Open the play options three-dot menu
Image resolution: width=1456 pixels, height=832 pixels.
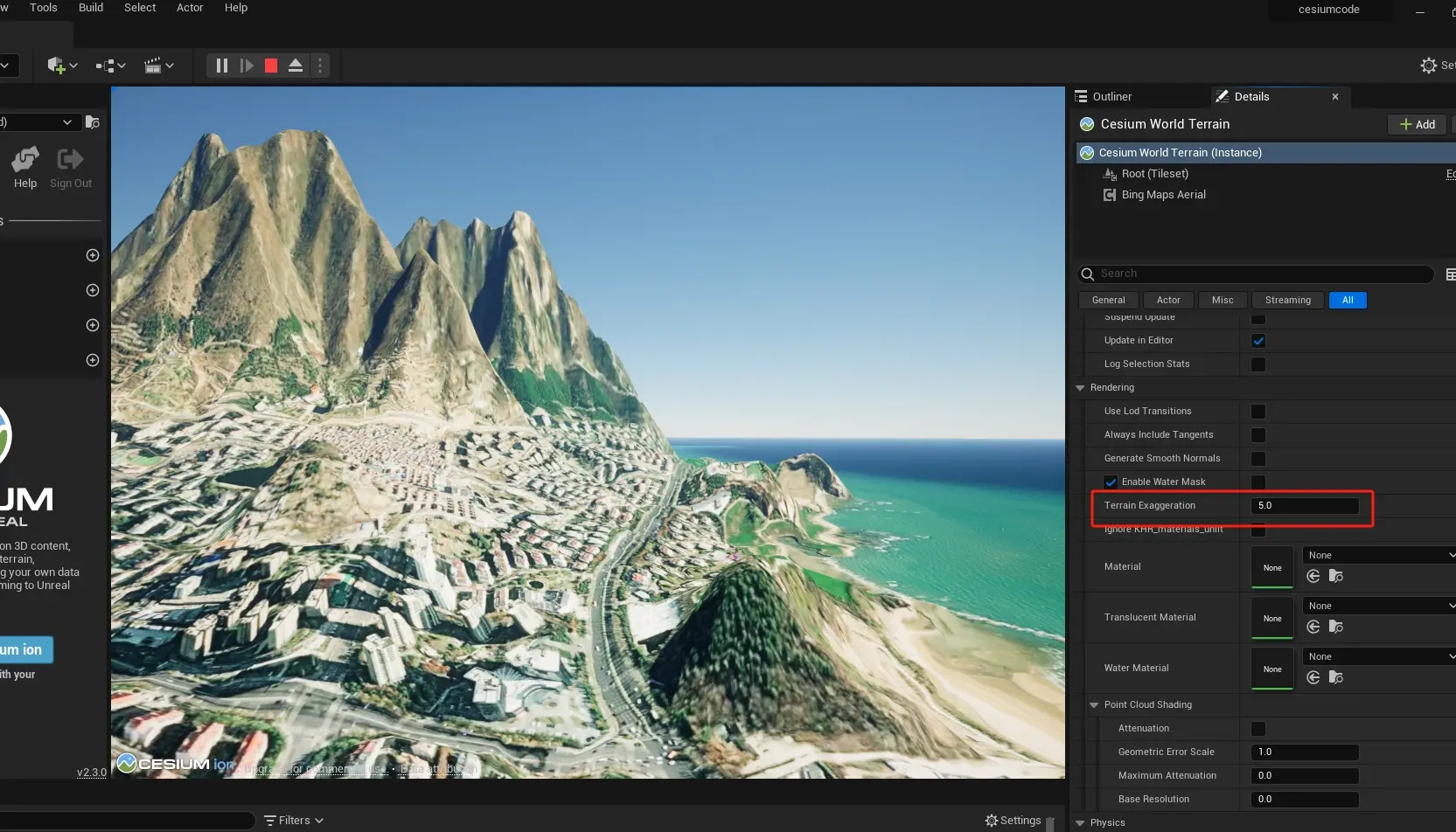pos(320,66)
